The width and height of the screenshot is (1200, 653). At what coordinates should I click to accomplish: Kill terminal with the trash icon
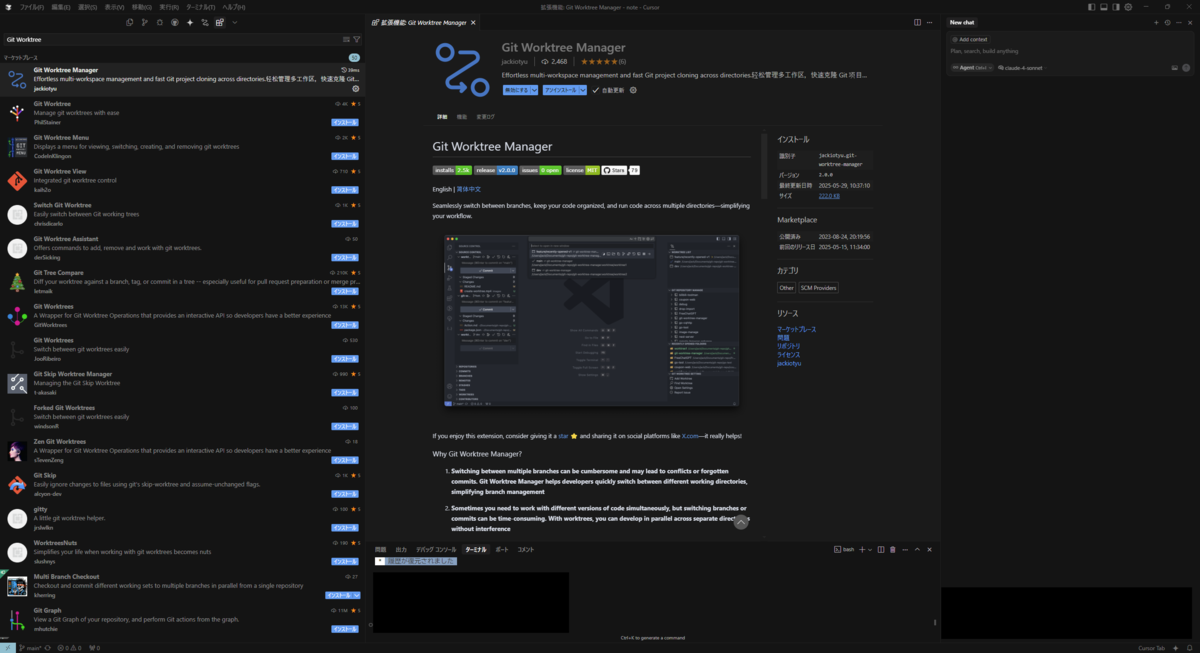coord(893,549)
